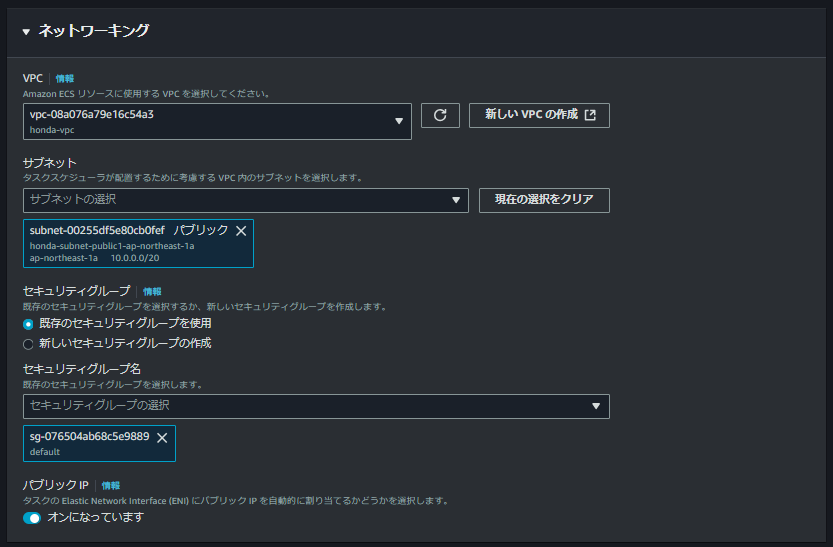This screenshot has height=547, width=833.
Task: Open the サブネットの選択 dropdown
Action: (x=245, y=200)
